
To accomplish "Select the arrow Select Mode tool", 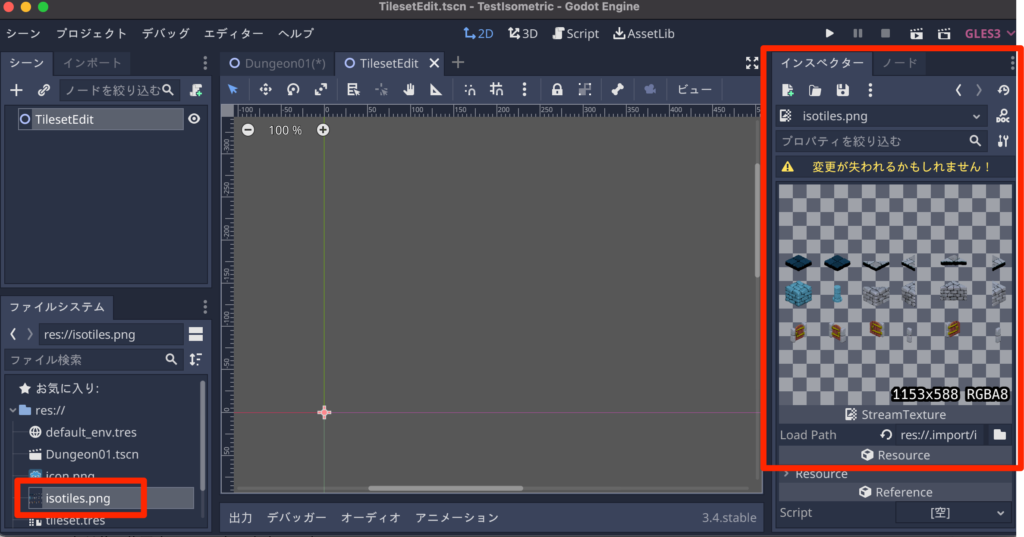I will tap(233, 90).
